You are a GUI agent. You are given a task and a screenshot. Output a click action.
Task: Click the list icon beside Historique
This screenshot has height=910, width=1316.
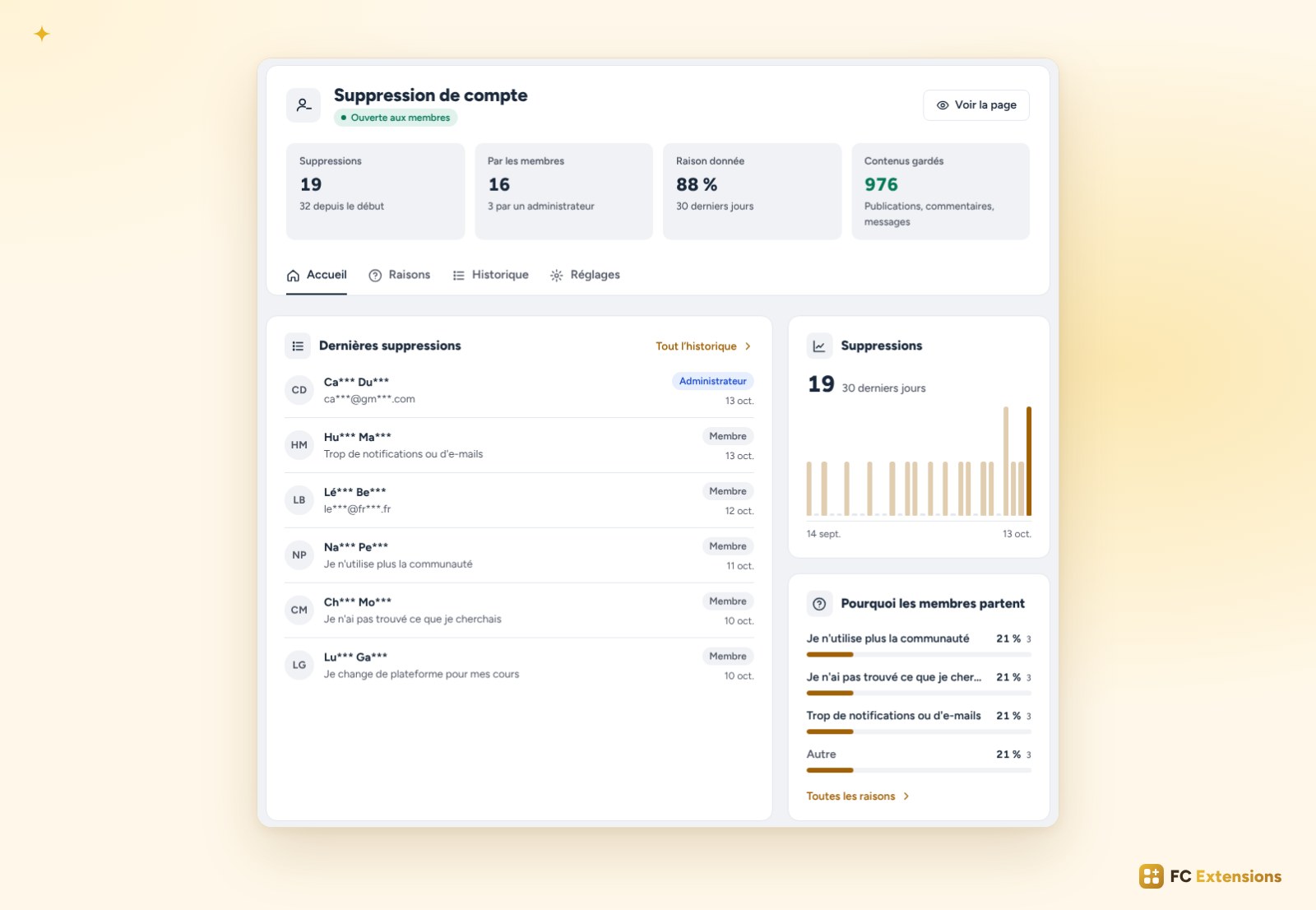(458, 276)
